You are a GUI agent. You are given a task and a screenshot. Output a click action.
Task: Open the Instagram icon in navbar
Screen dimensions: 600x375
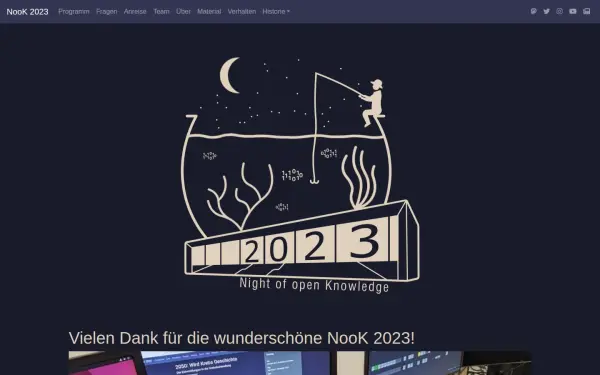[559, 11]
